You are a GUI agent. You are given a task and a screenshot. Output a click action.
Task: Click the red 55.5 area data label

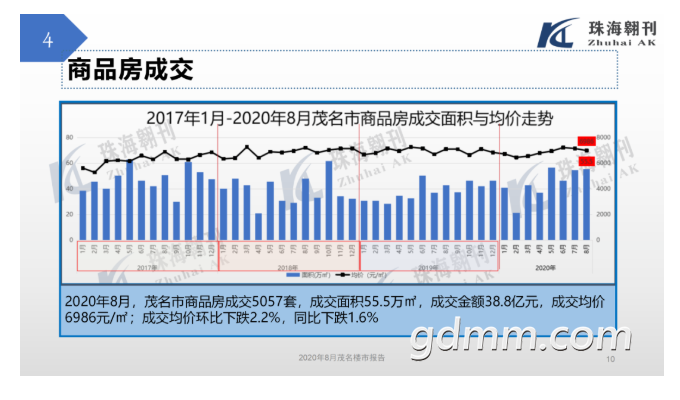pos(586,161)
